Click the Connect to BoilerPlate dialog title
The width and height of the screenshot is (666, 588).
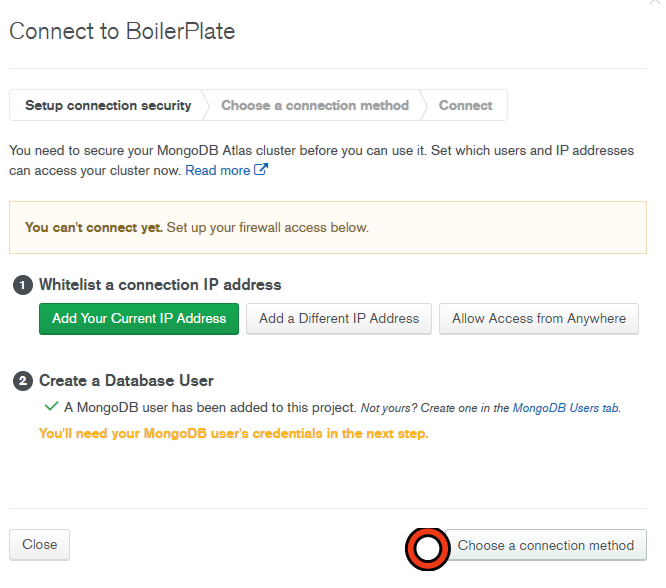pos(122,31)
